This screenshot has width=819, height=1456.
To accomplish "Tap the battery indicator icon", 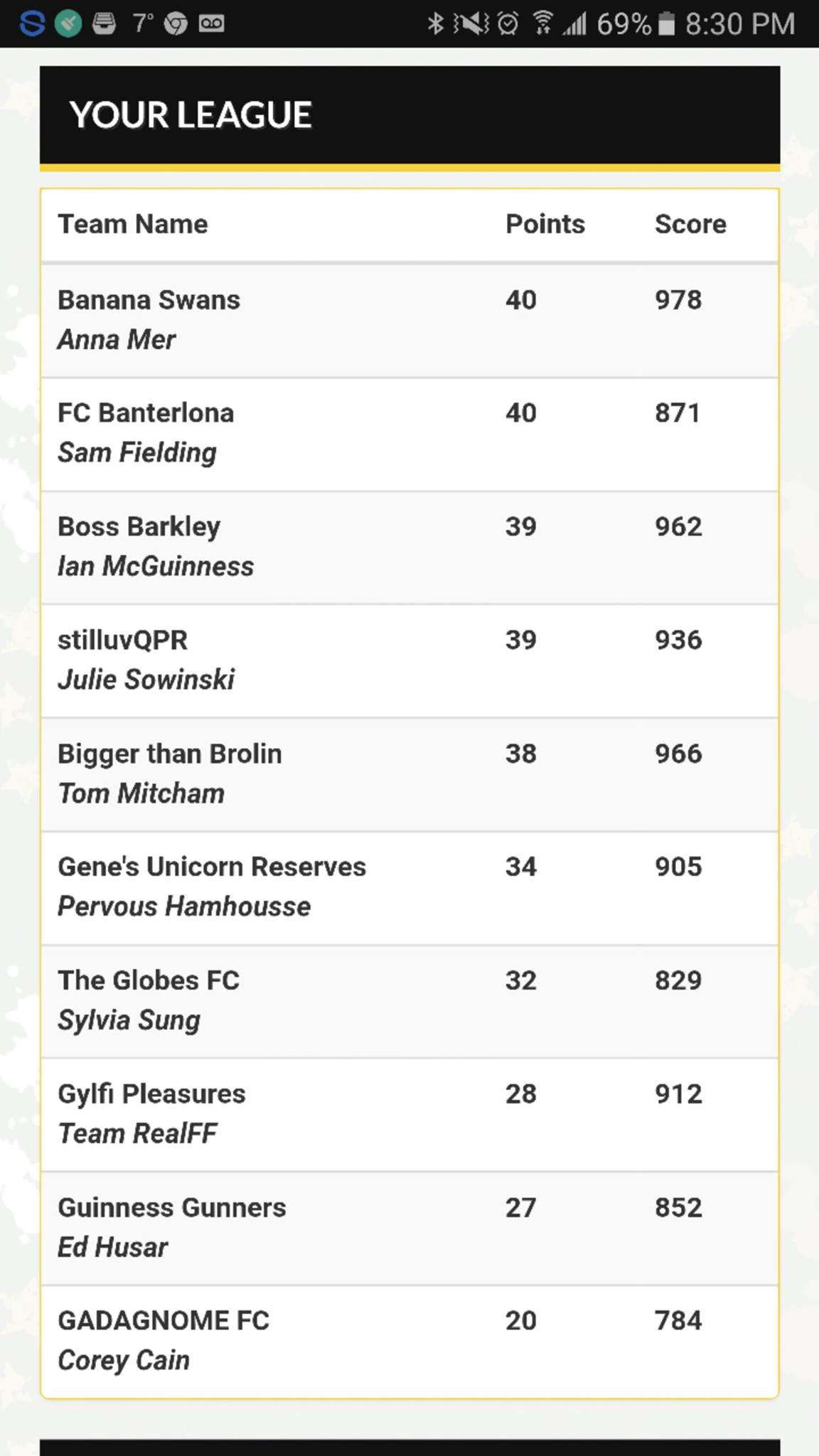I will coord(666,24).
